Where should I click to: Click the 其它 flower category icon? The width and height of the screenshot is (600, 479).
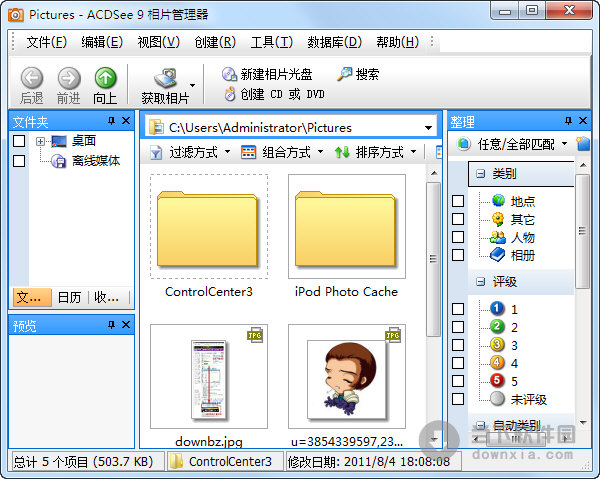(x=498, y=219)
